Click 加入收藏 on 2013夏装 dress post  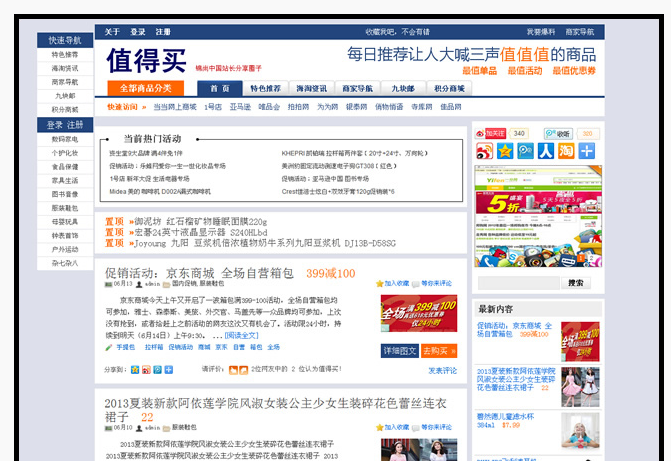tap(392, 427)
